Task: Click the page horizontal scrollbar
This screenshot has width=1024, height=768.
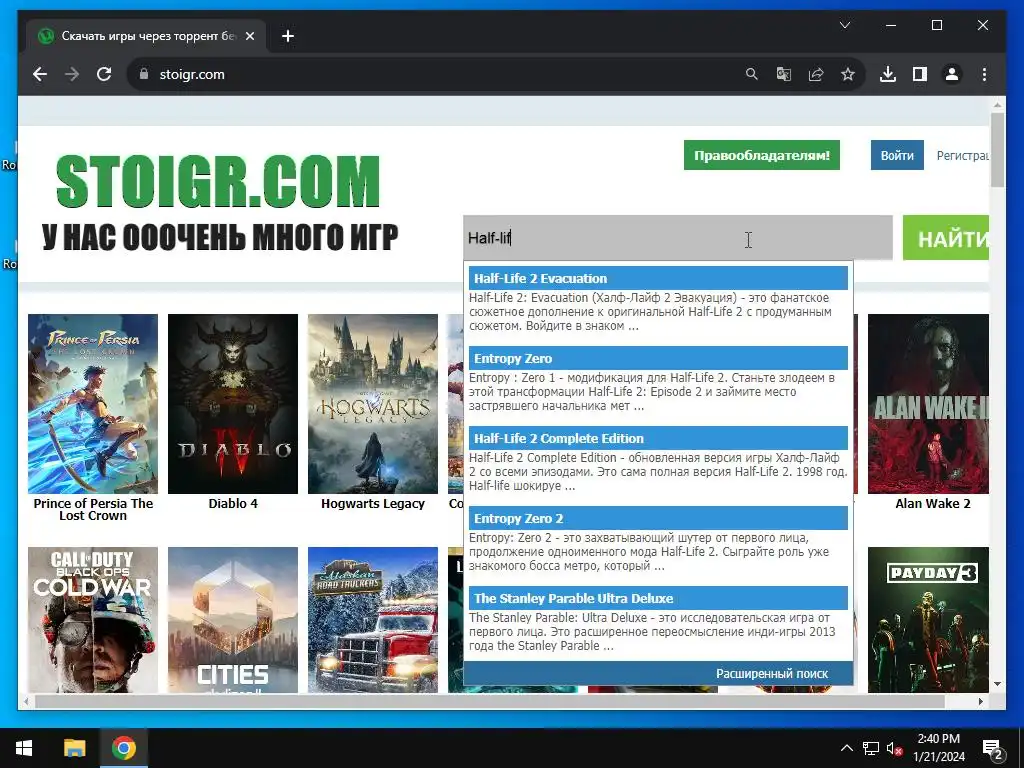Action: [x=490, y=701]
